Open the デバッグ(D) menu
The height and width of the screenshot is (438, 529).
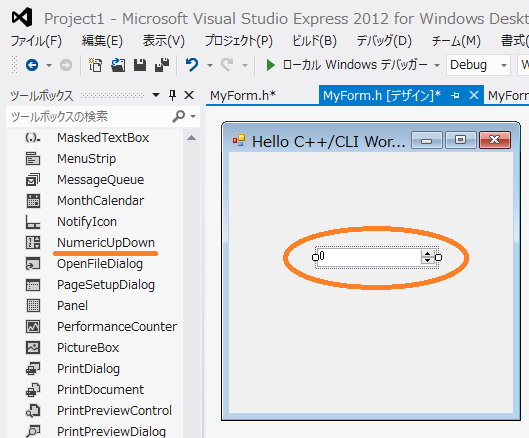[x=384, y=41]
